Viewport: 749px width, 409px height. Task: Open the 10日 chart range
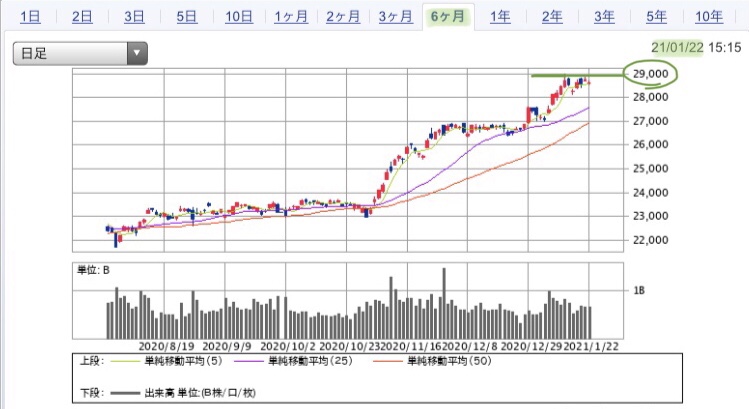click(x=239, y=17)
